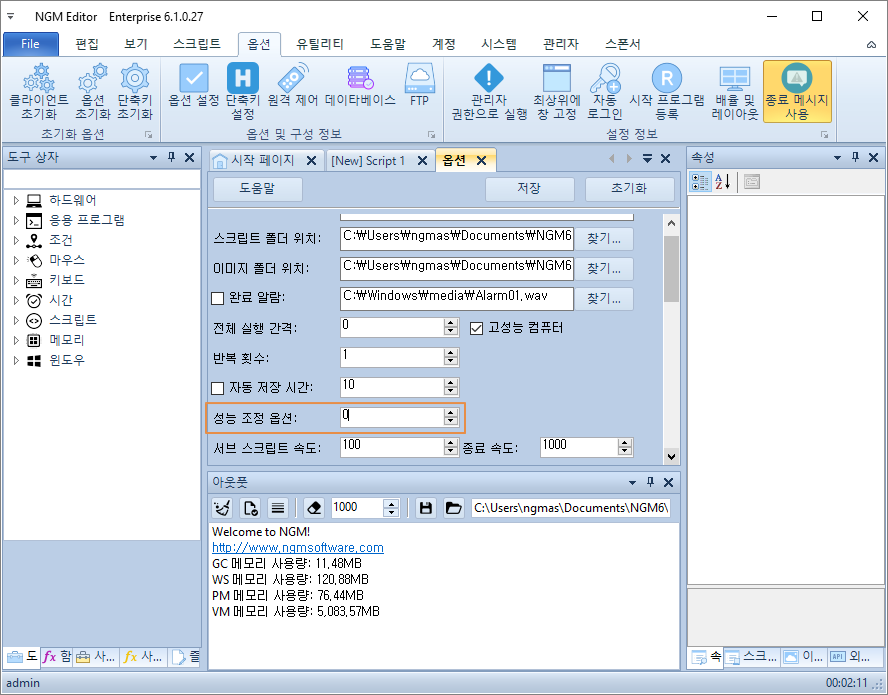Open the ngmsoftware.com link
The width and height of the screenshot is (888, 695).
coord(298,548)
